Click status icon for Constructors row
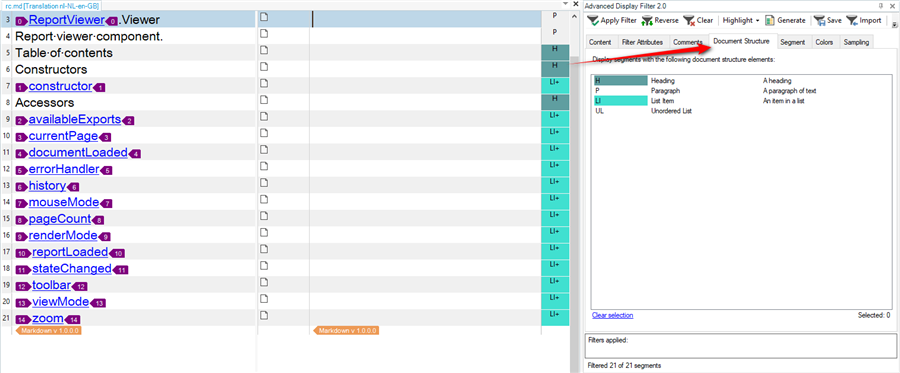Image resolution: width=900 pixels, height=373 pixels. point(264,67)
